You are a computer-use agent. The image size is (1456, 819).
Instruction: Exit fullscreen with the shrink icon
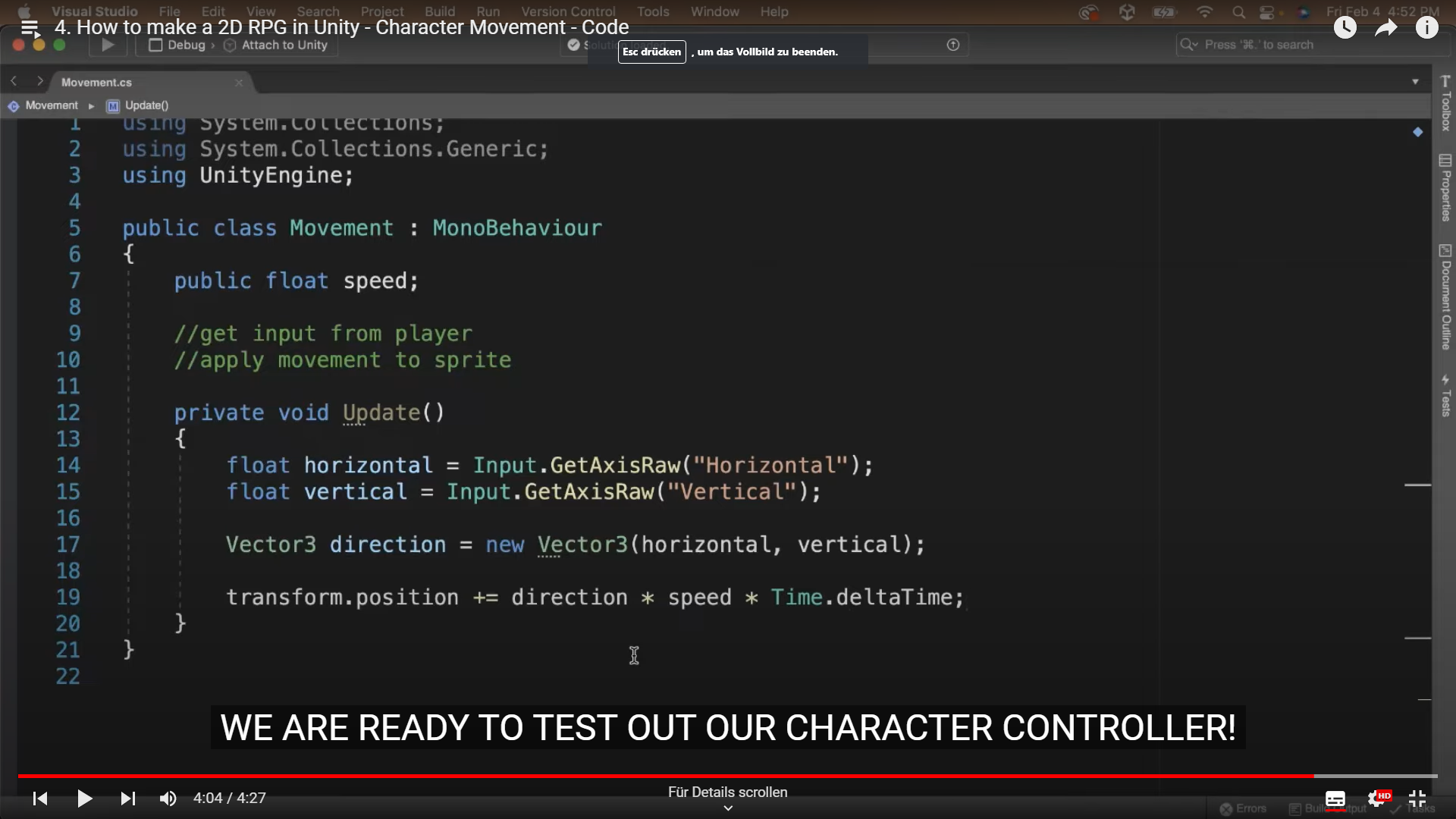1417,799
